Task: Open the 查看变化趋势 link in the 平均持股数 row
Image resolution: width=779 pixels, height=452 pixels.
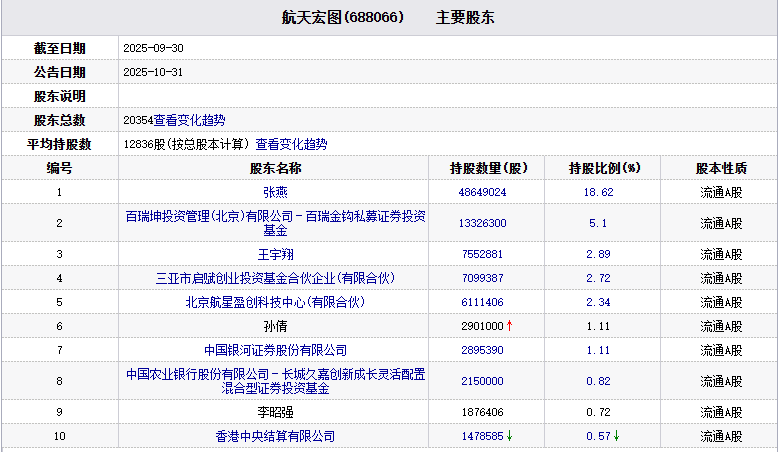Action: point(291,144)
